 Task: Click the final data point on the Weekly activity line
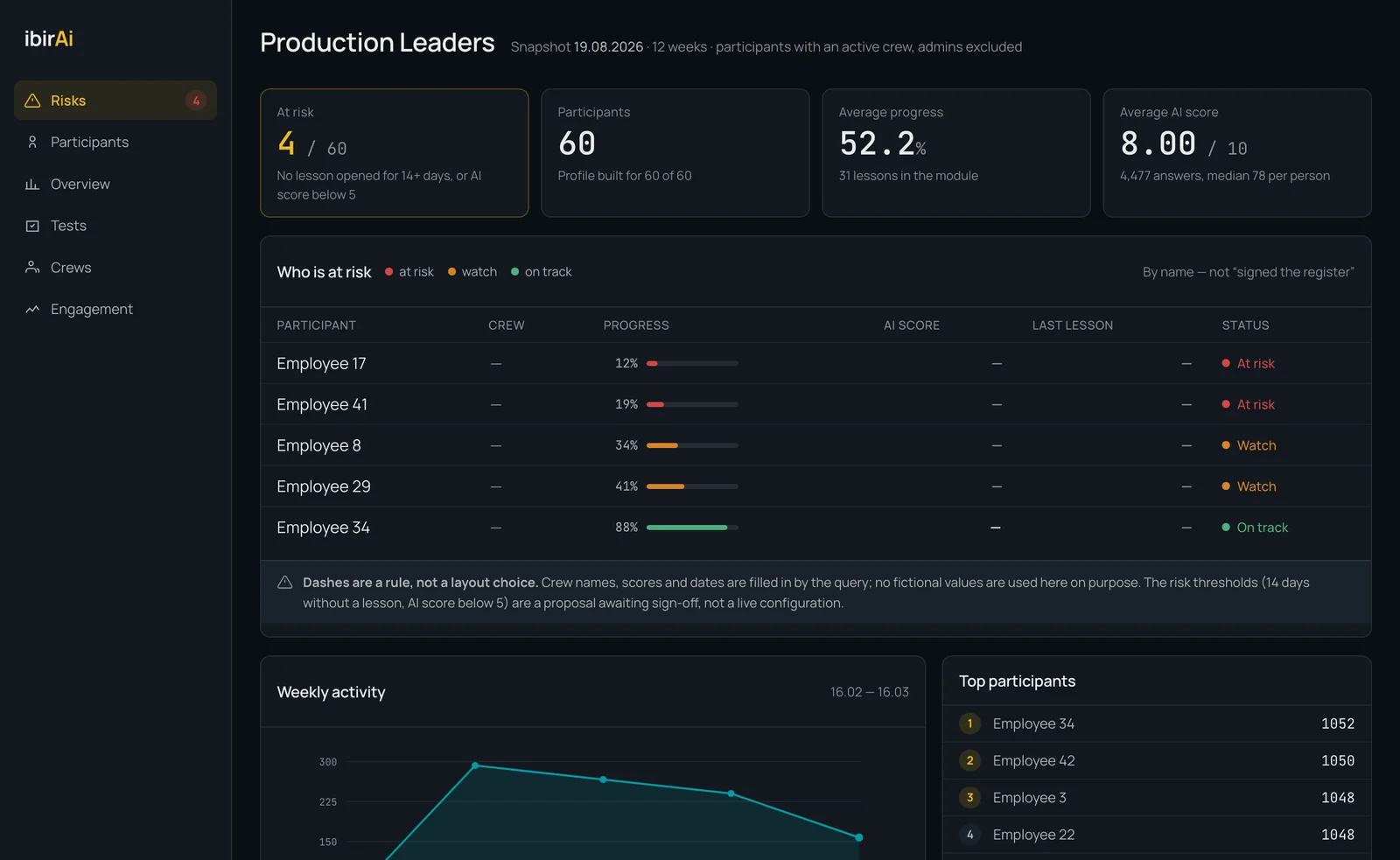tap(859, 837)
